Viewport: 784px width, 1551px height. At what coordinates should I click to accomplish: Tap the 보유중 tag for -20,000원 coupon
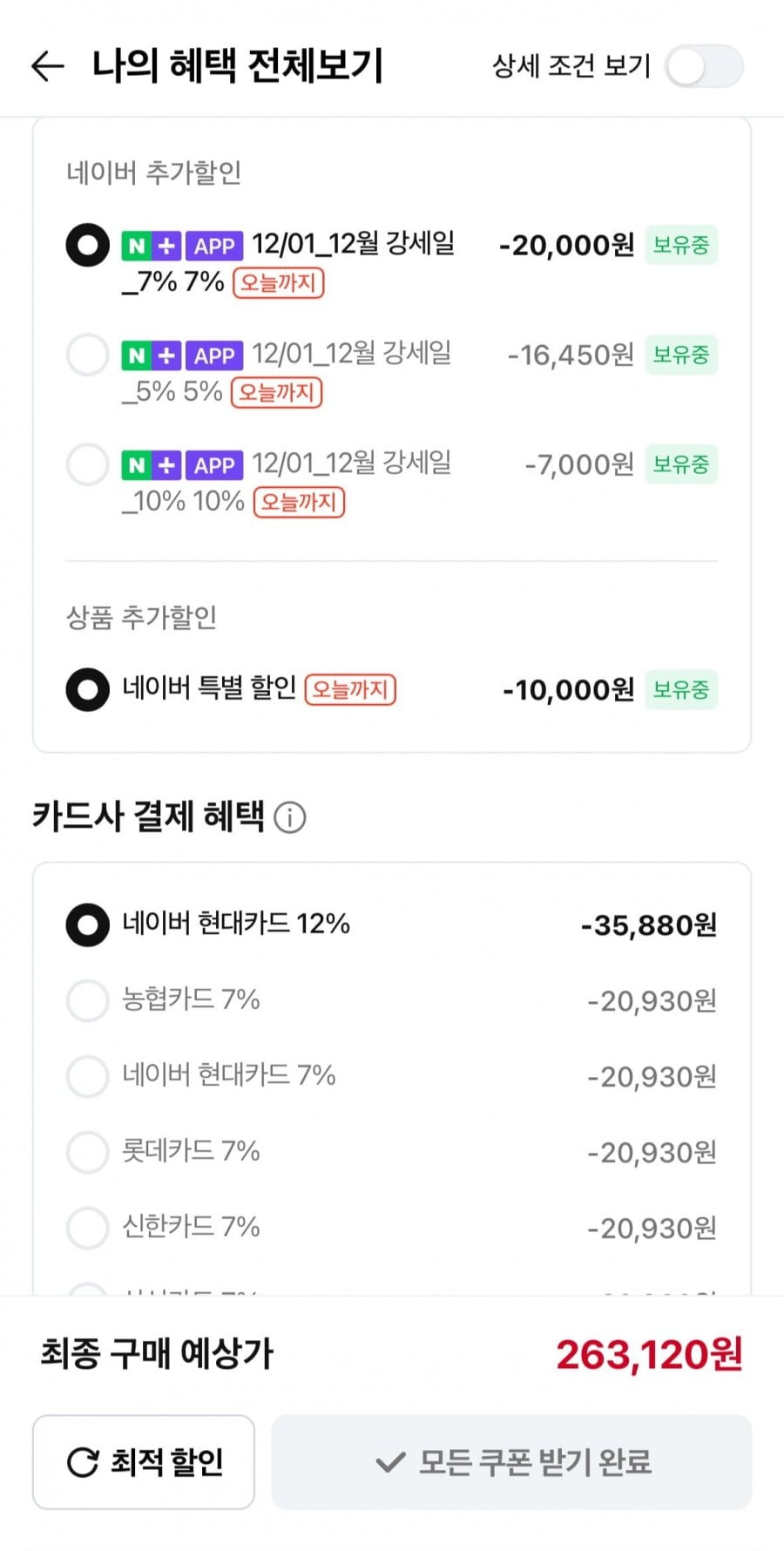click(681, 245)
